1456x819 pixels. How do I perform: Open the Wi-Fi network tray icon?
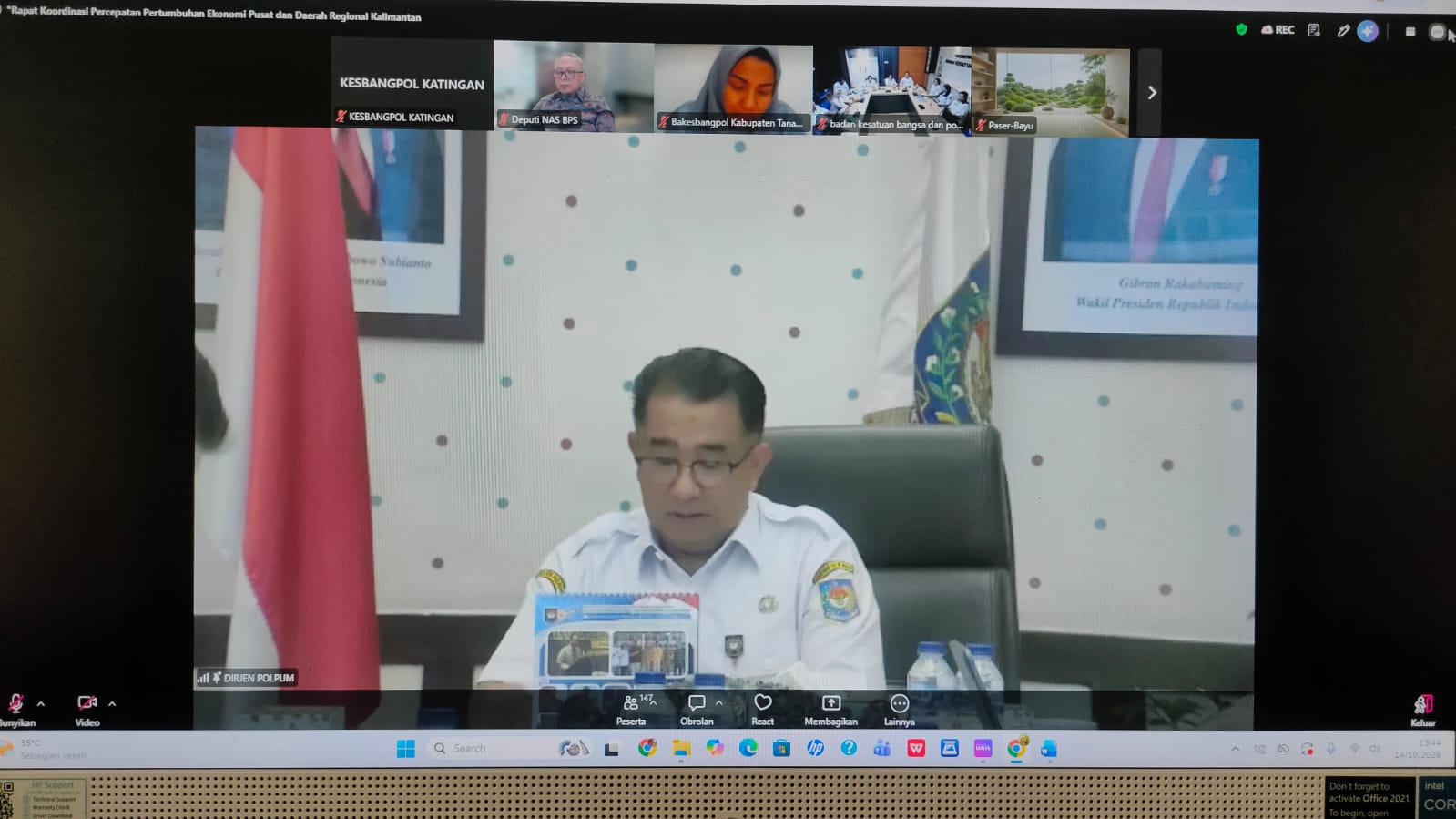point(1354,749)
